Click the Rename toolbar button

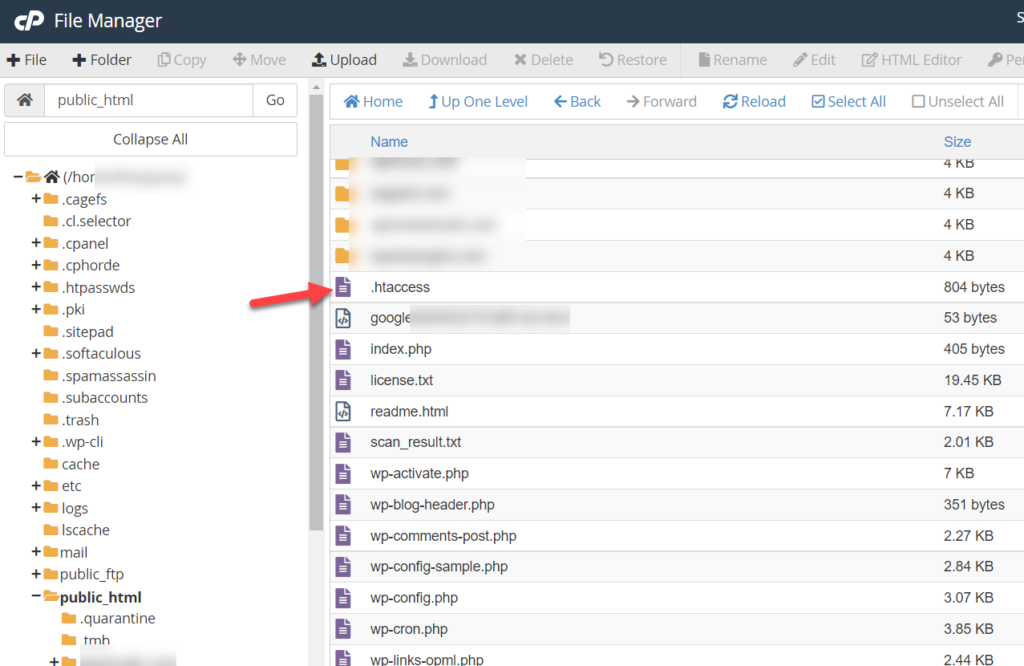tap(732, 60)
